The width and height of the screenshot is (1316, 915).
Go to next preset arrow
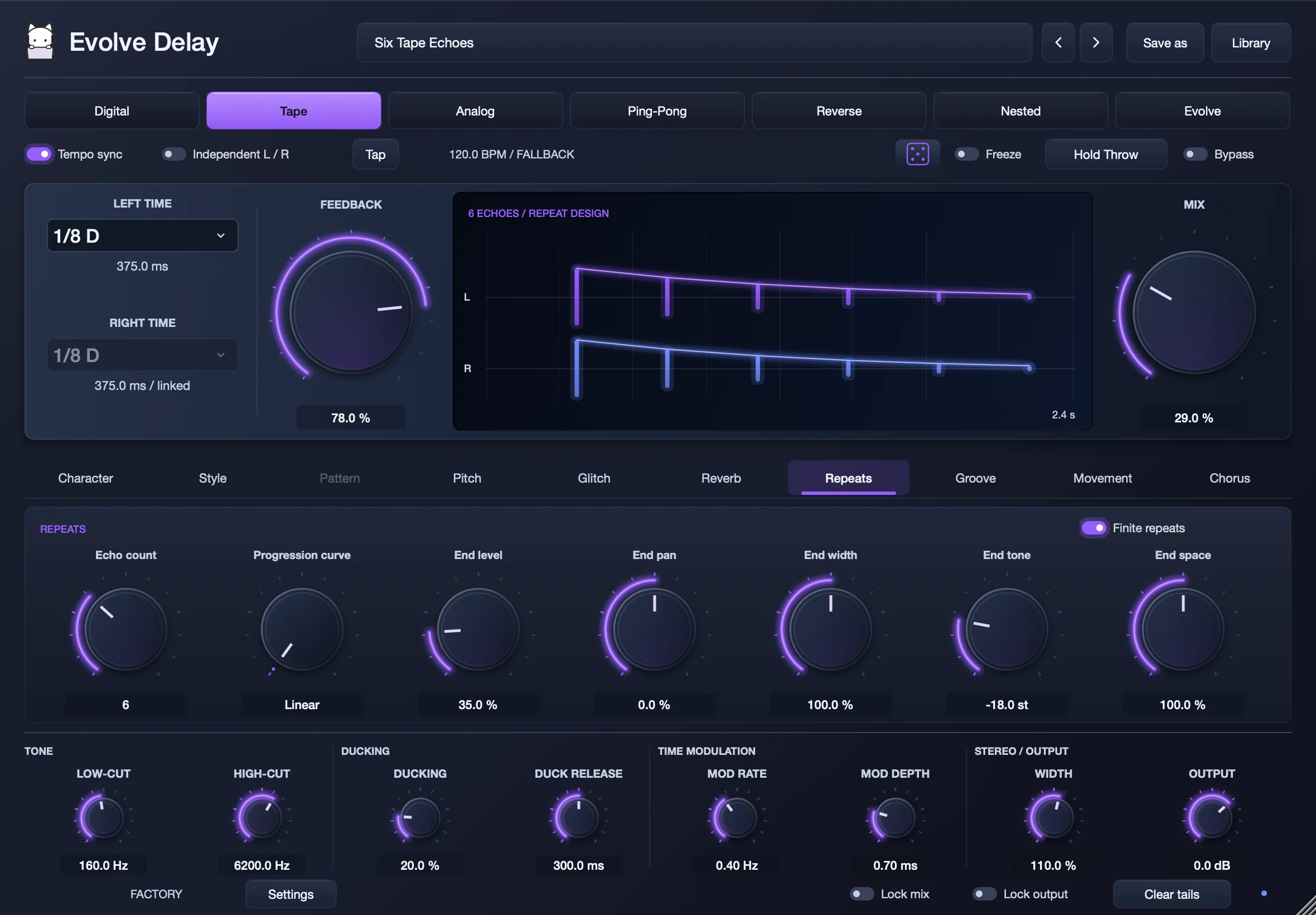[x=1095, y=42]
